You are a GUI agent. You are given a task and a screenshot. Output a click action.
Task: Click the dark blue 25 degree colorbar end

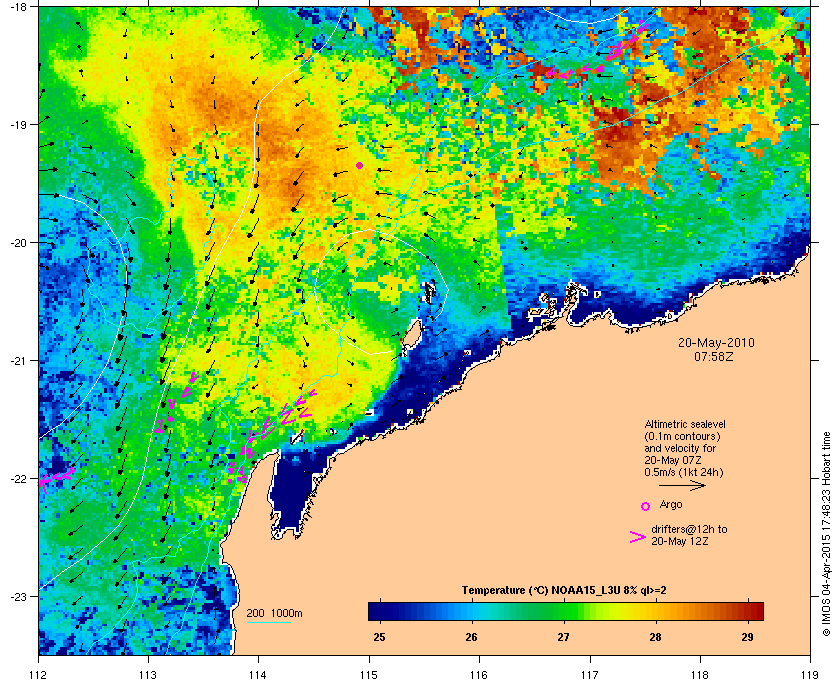[375, 611]
